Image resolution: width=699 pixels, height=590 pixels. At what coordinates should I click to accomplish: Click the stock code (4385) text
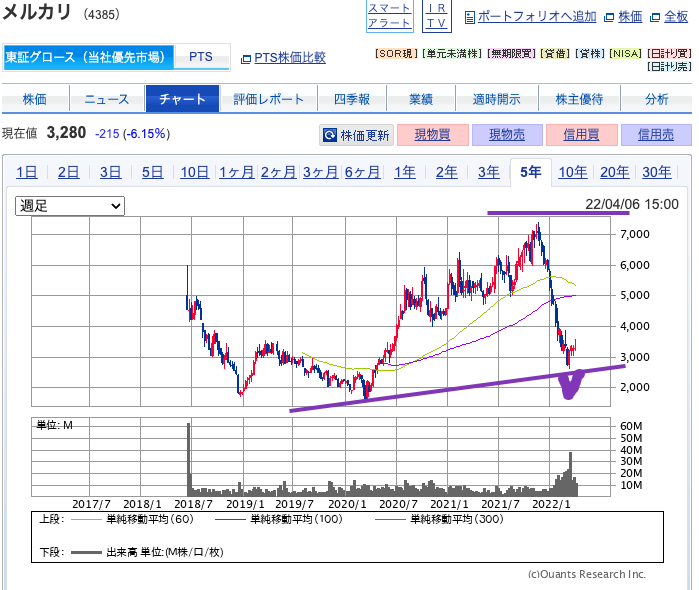tap(102, 15)
